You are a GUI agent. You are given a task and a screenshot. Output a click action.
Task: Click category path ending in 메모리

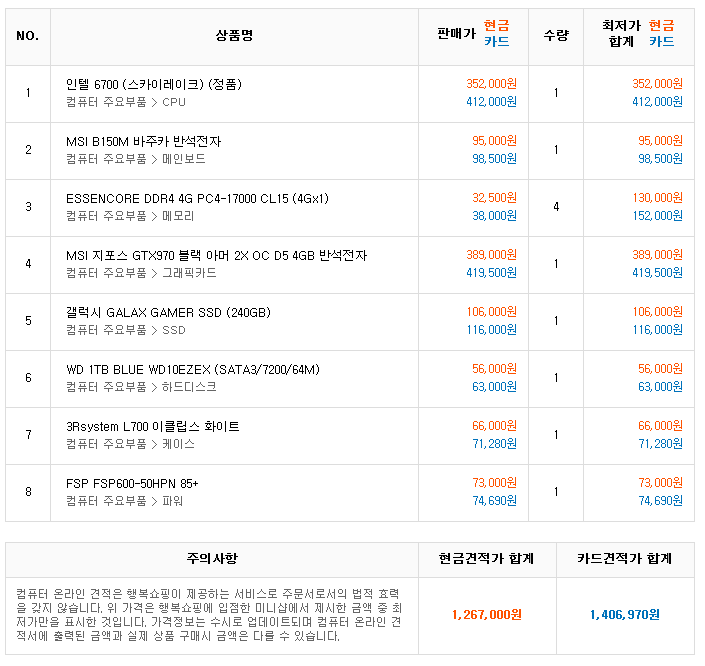tap(130, 216)
